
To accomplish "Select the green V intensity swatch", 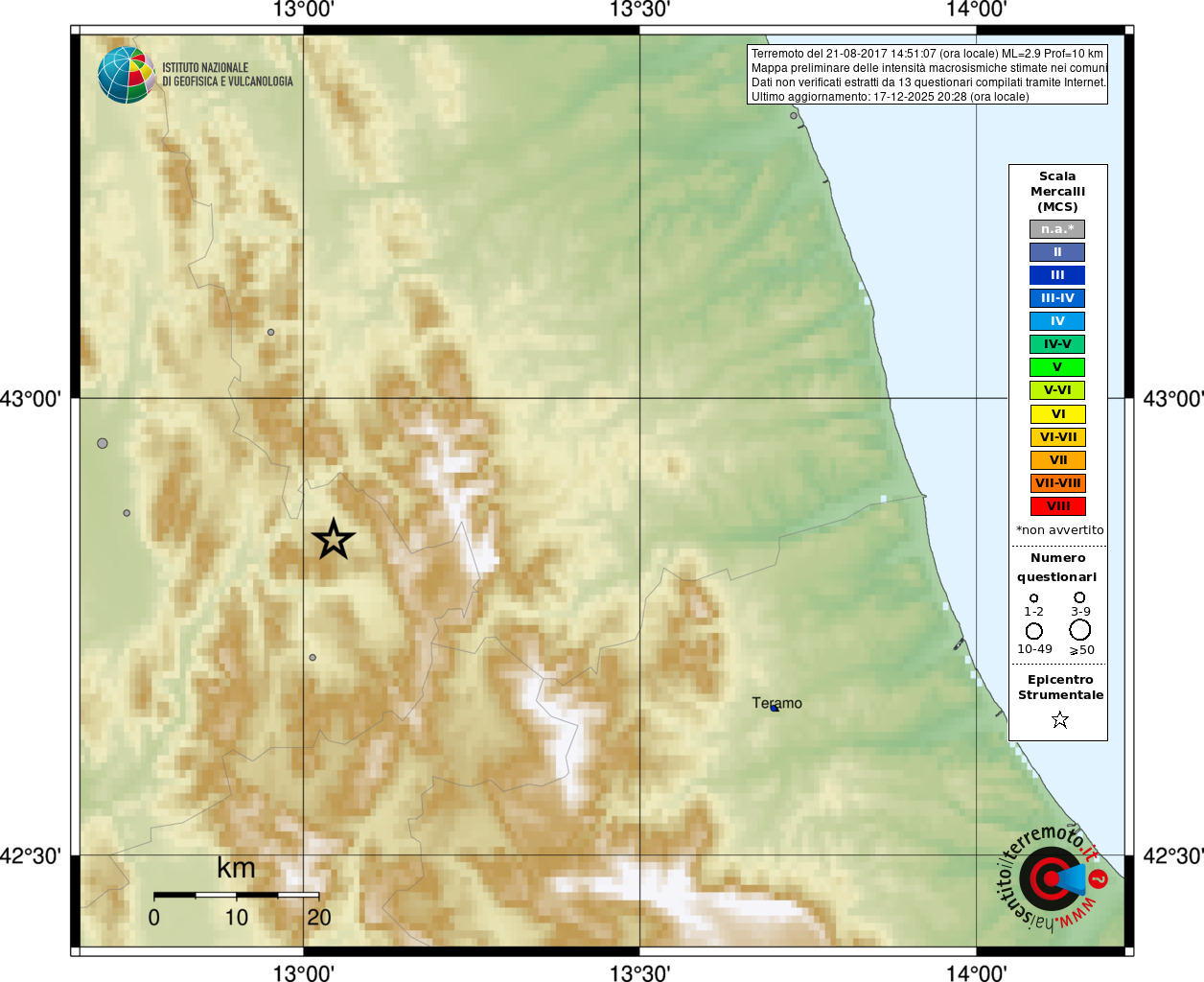I will coord(1057,367).
